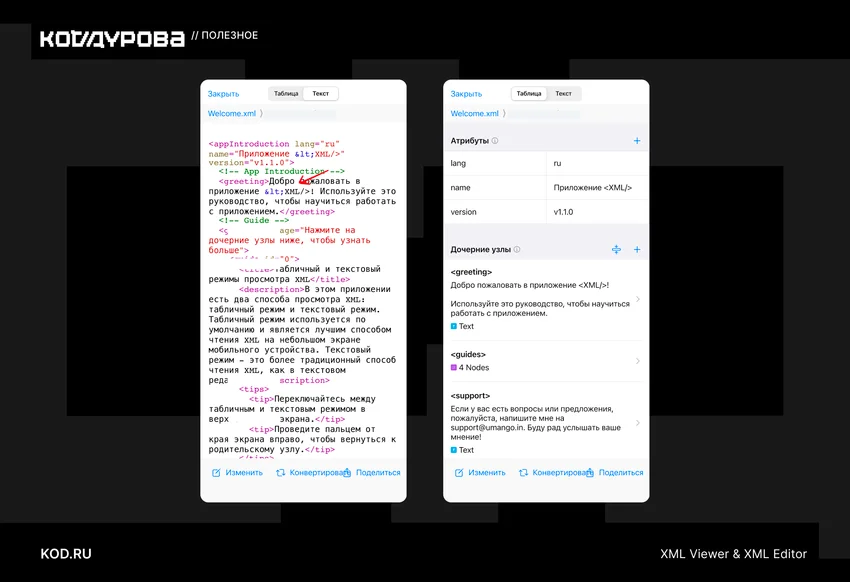Click the <guides> node title

(x=468, y=354)
